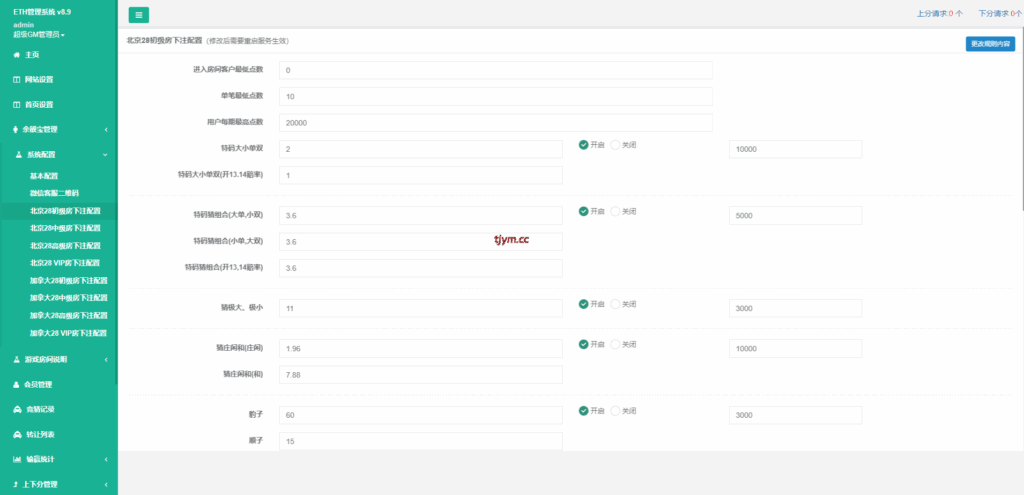Select 开启 radio for 猜极大、极小
The image size is (1024, 495).
coord(583,304)
